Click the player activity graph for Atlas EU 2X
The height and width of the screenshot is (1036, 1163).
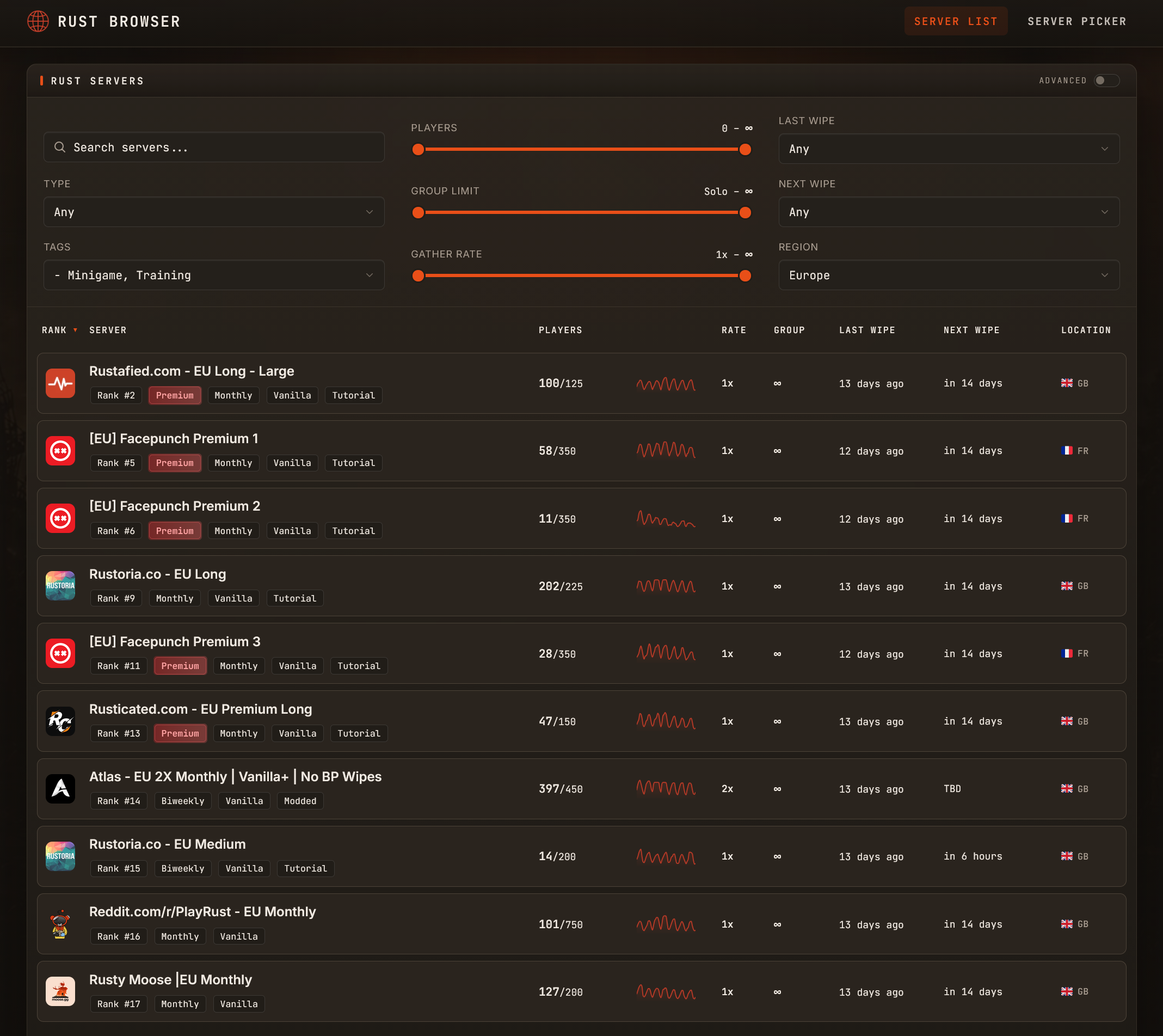tap(666, 788)
